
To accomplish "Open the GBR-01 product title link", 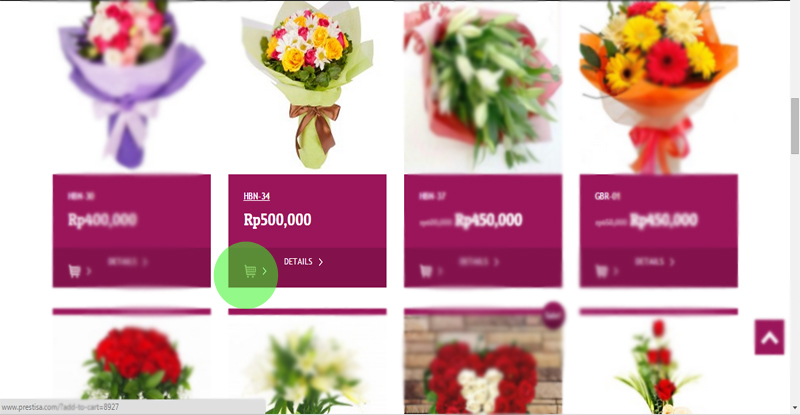I will pos(607,196).
